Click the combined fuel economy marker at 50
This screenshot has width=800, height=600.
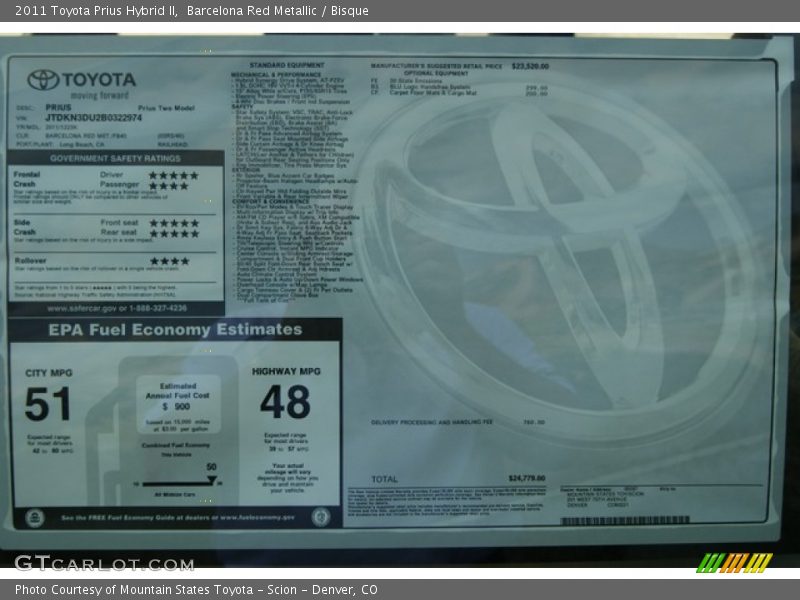pos(211,479)
